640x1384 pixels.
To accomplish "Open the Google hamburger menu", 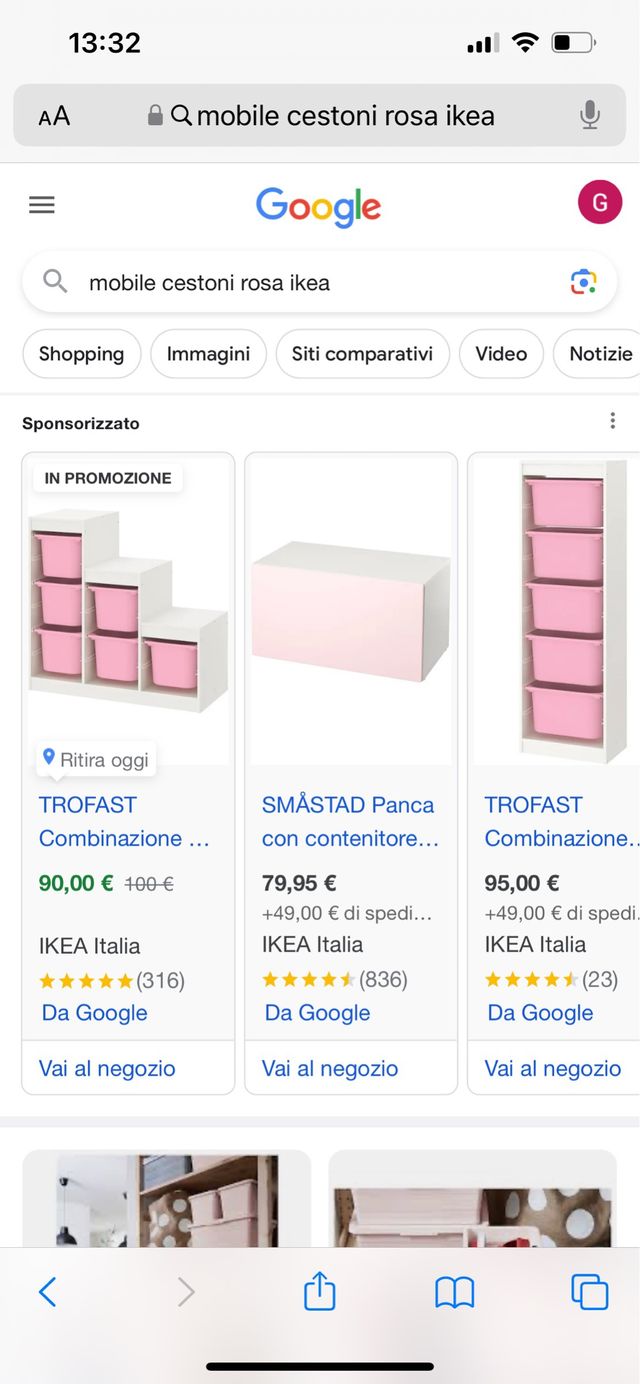I will [x=42, y=205].
